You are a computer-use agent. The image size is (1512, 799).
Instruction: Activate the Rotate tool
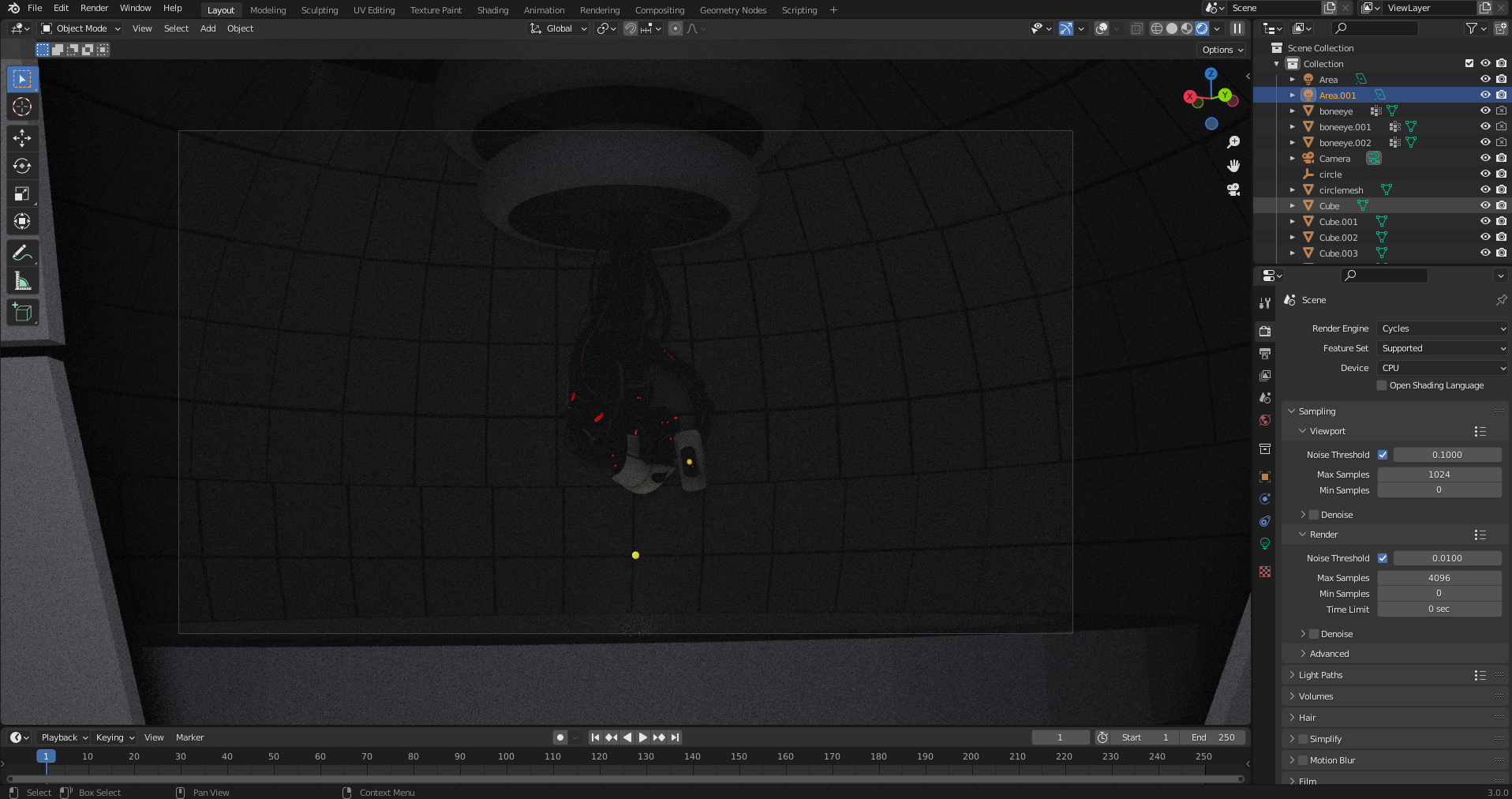pos(22,166)
